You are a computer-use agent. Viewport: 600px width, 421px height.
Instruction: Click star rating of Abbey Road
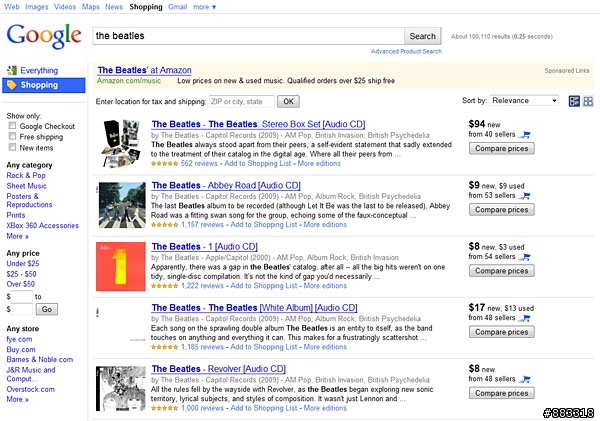tap(164, 225)
